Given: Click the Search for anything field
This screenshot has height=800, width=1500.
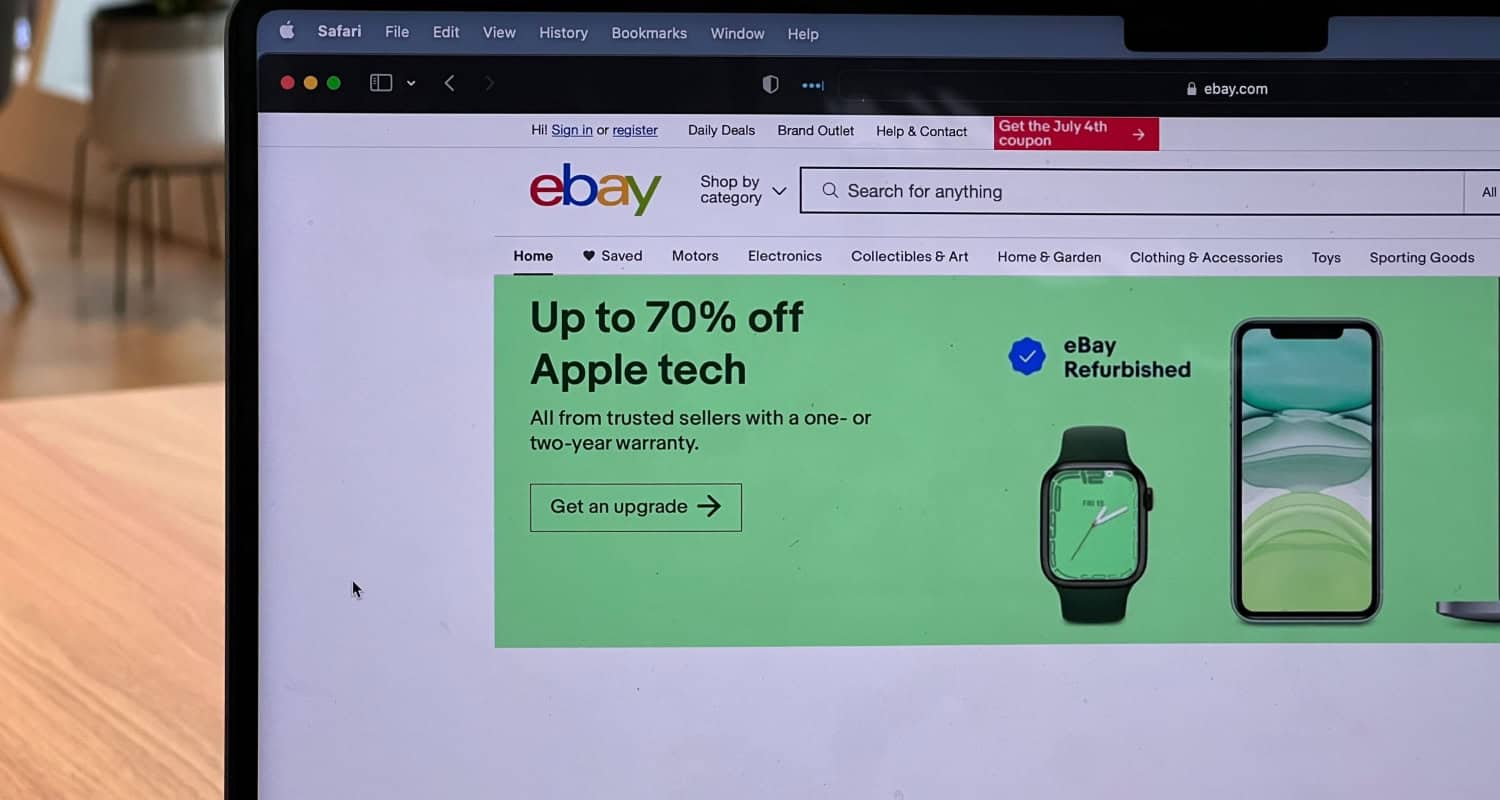Looking at the screenshot, I should (1132, 191).
